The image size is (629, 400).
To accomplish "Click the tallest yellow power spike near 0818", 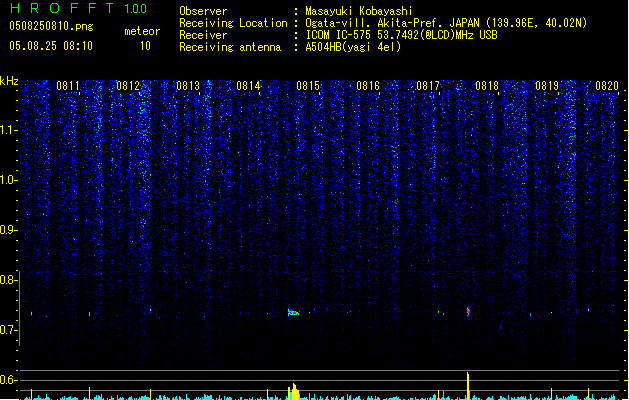I will 468,386.
